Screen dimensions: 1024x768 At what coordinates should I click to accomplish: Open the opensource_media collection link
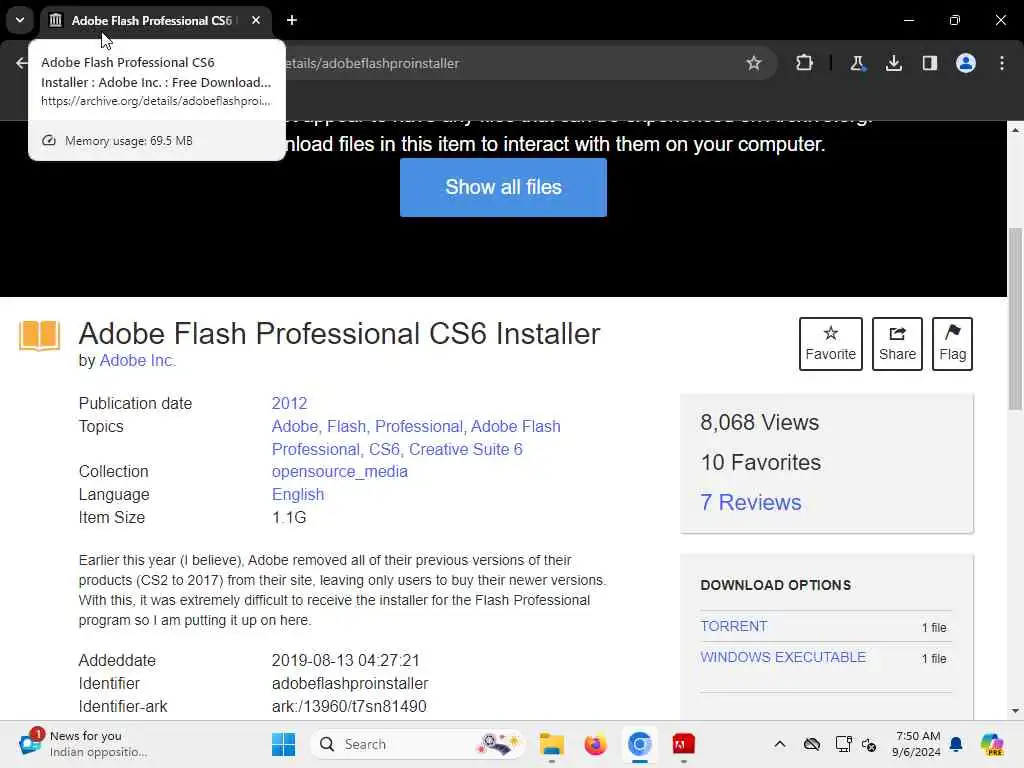pos(340,472)
